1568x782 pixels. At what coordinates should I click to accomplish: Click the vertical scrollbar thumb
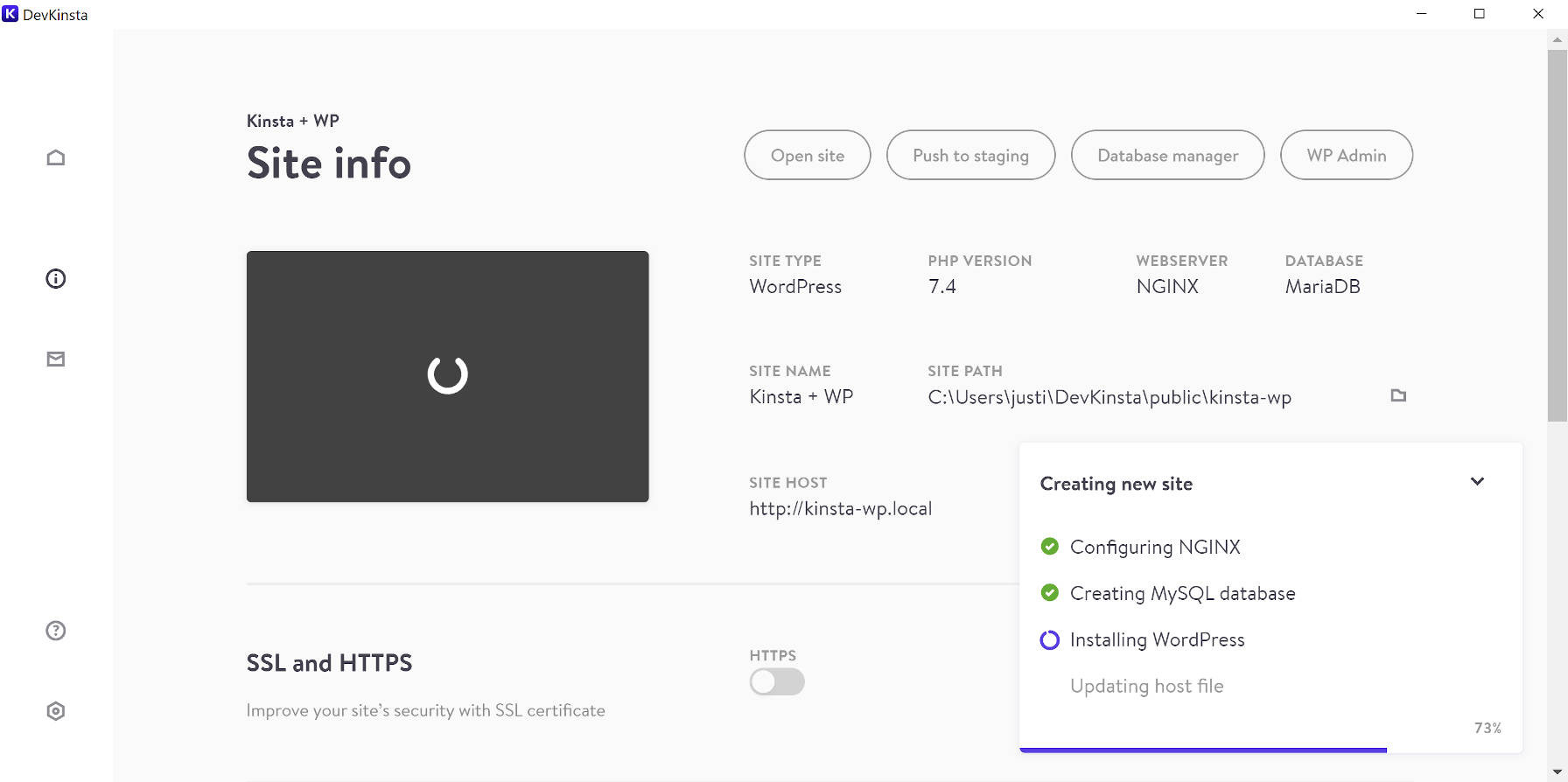coord(1557,236)
